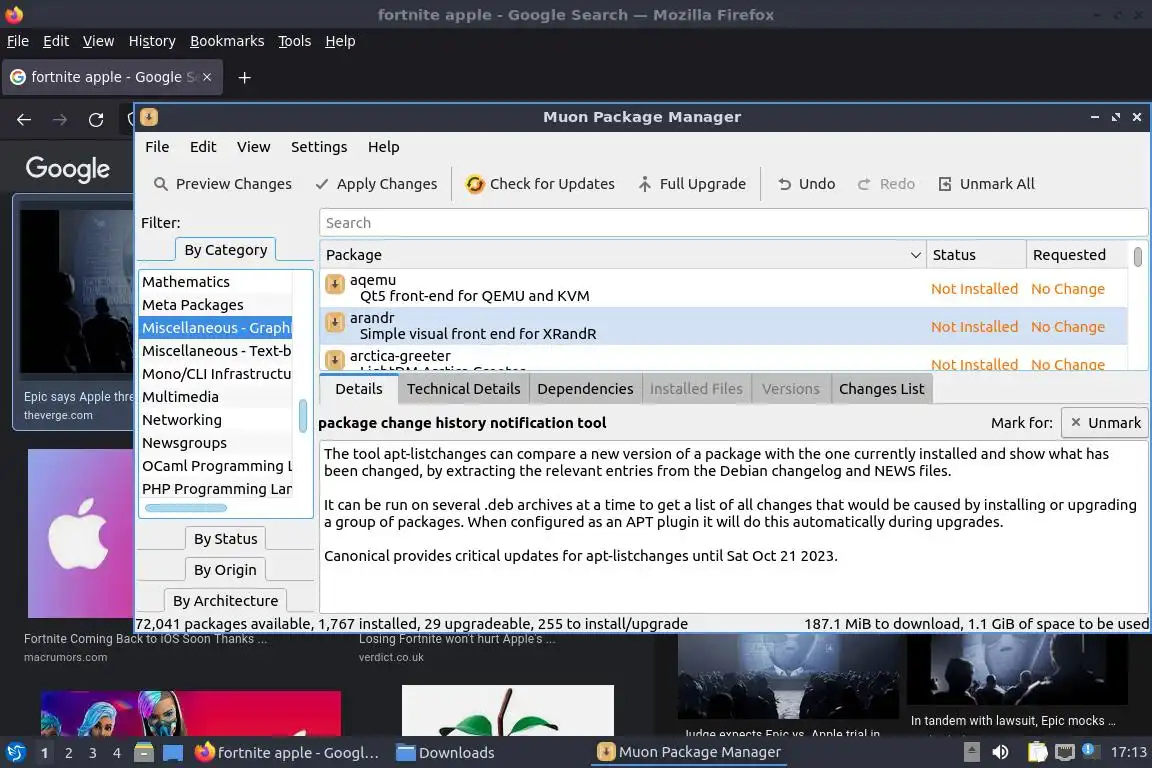The height and width of the screenshot is (768, 1152).
Task: Switch to workspace 2 in taskbar
Action: pos(68,753)
